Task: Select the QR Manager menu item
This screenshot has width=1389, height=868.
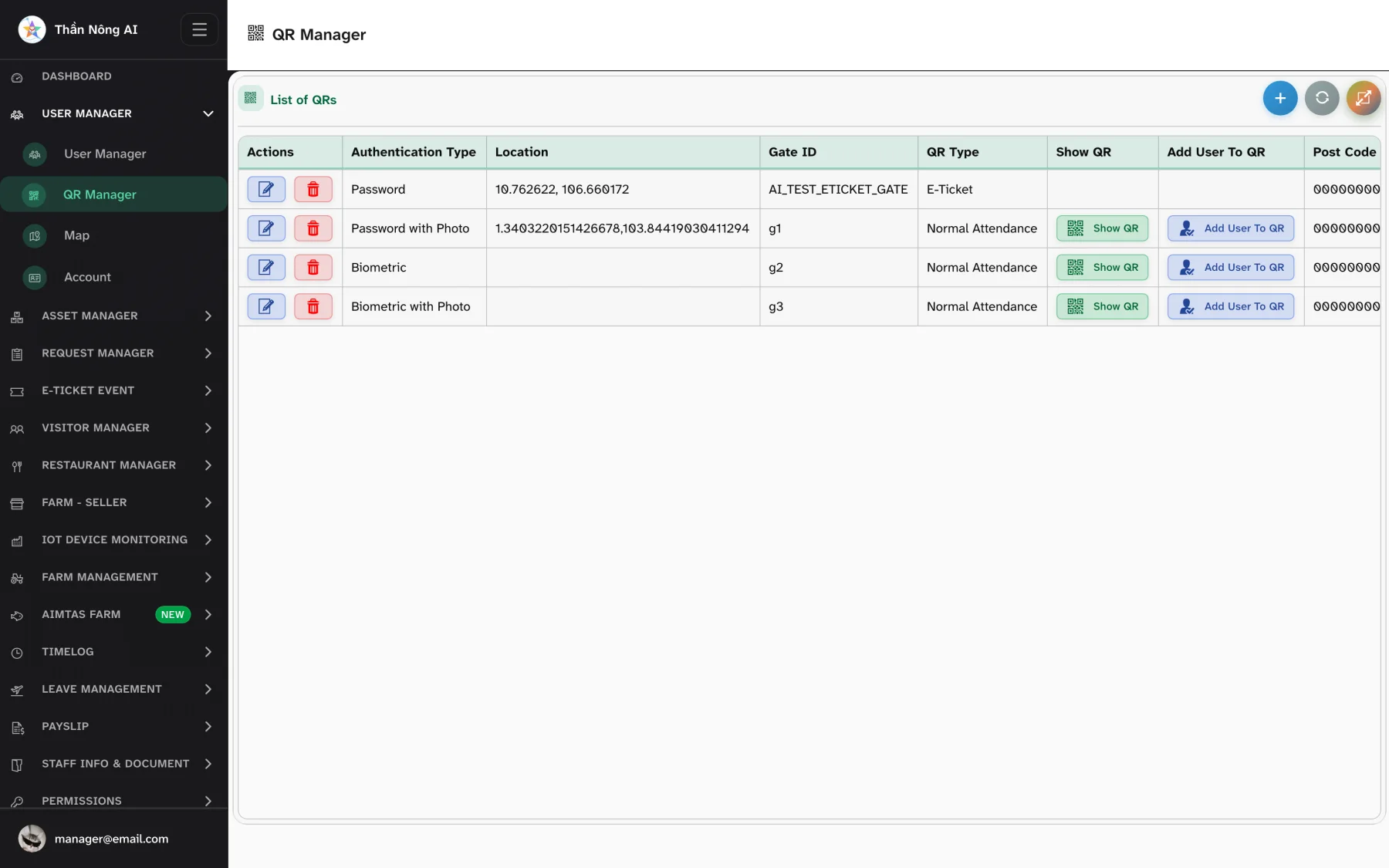Action: pos(113,194)
